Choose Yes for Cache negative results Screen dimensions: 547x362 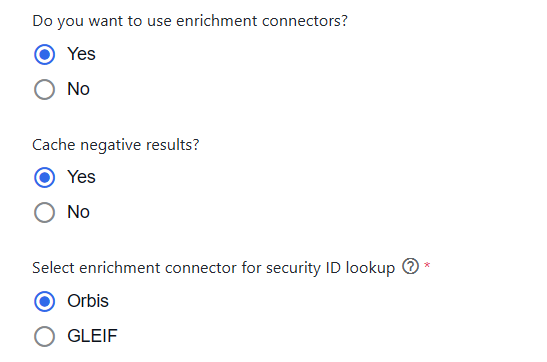44,178
